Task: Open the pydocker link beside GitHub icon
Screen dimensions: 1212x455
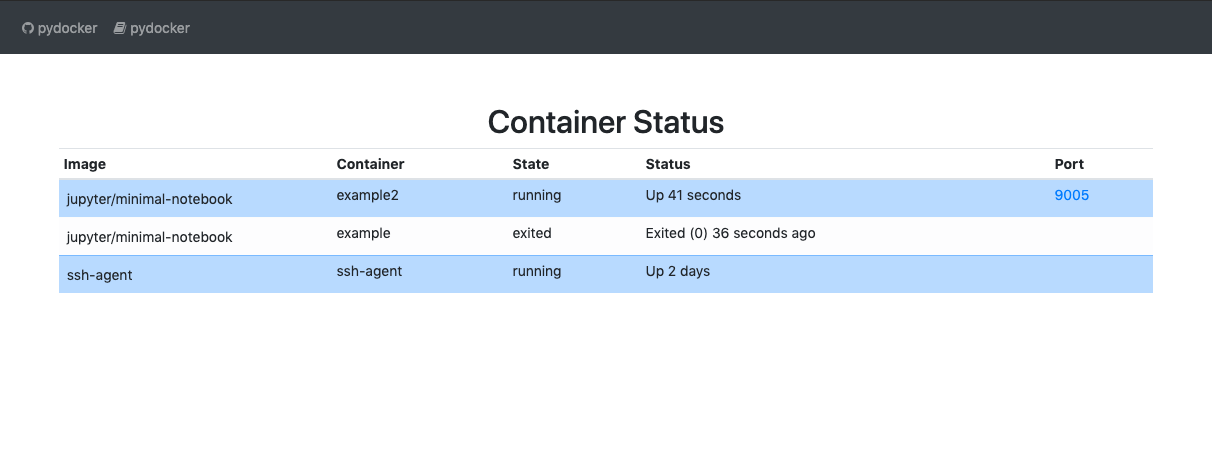Action: coord(67,28)
